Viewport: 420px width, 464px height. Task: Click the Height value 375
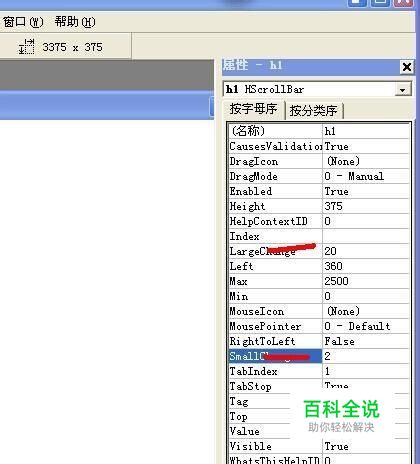coord(366,206)
